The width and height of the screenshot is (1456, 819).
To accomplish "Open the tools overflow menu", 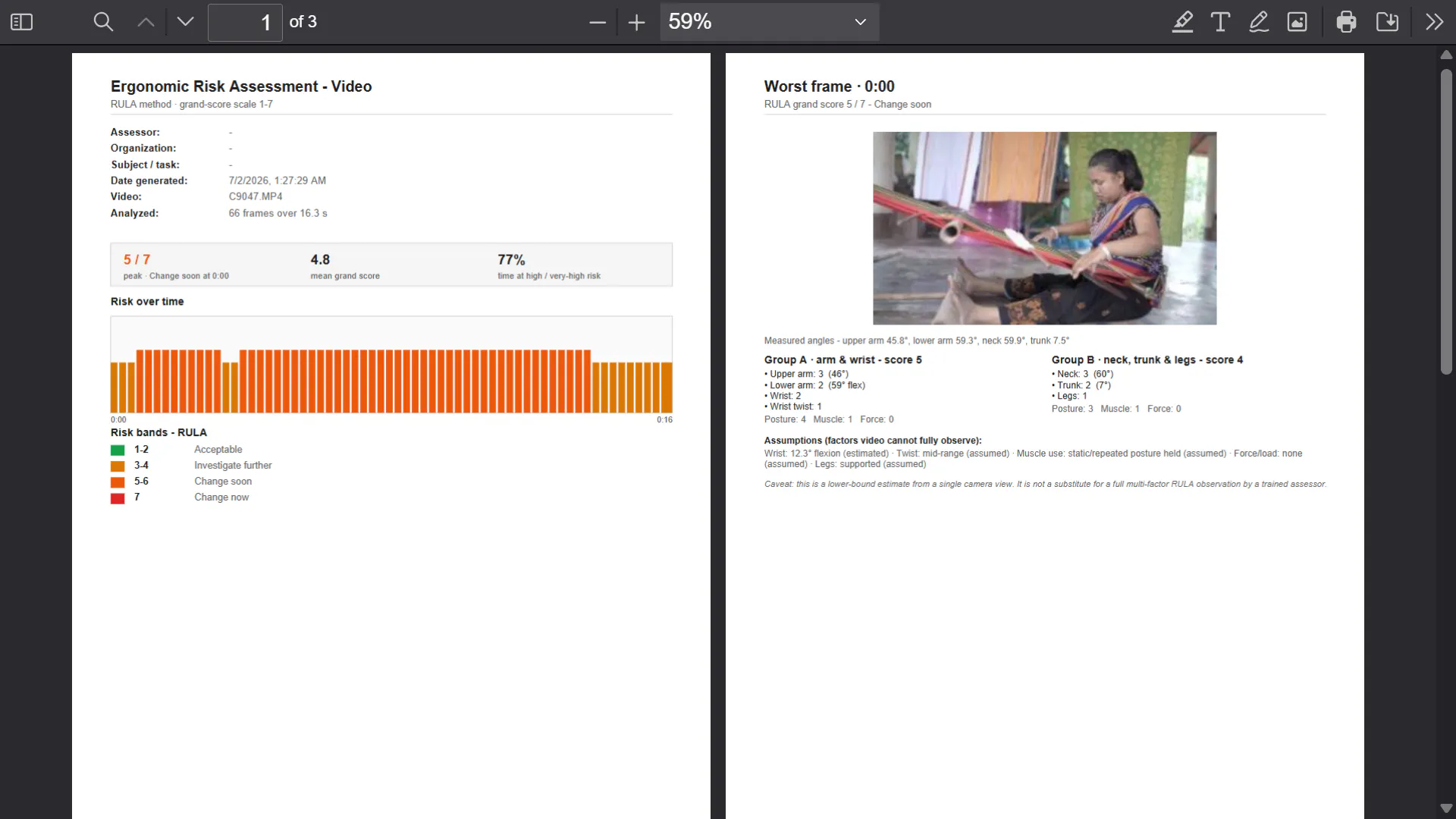I will click(x=1434, y=22).
